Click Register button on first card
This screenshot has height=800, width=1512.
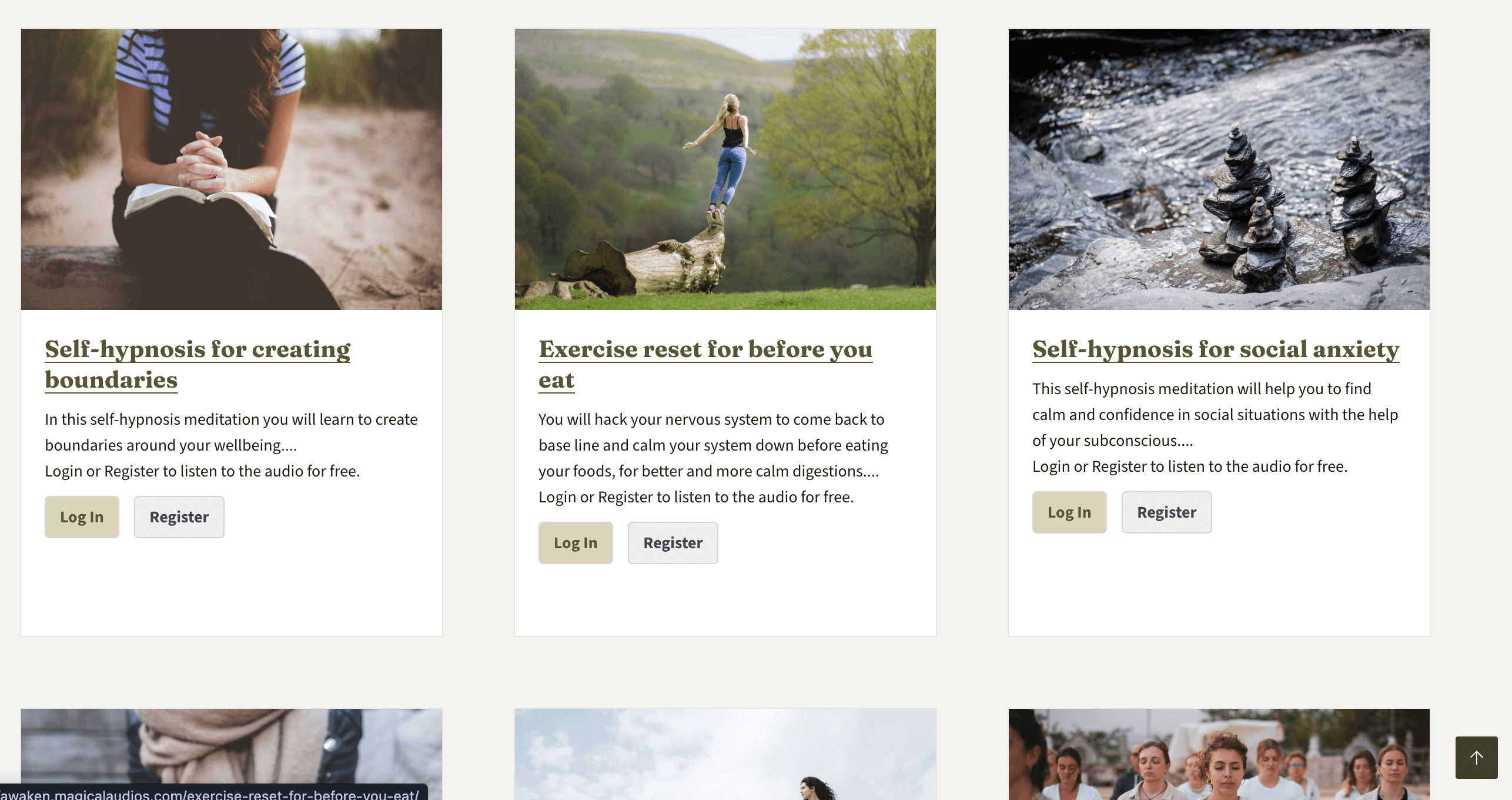[178, 516]
